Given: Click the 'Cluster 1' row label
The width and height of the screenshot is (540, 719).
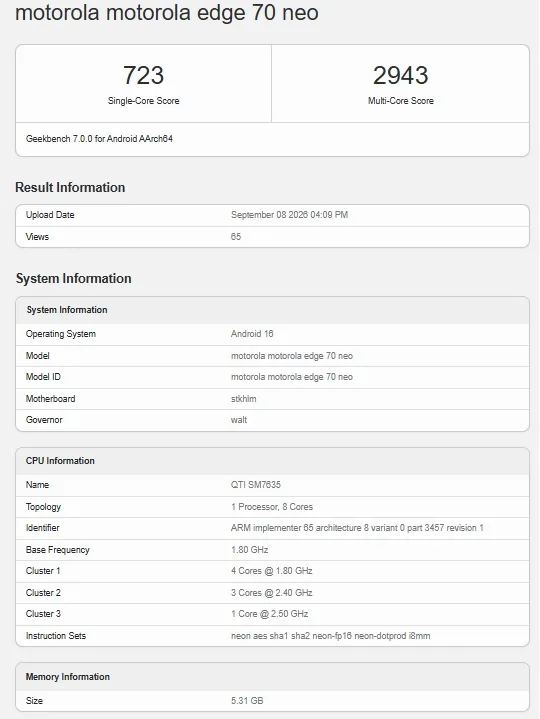Looking at the screenshot, I should (43, 571).
